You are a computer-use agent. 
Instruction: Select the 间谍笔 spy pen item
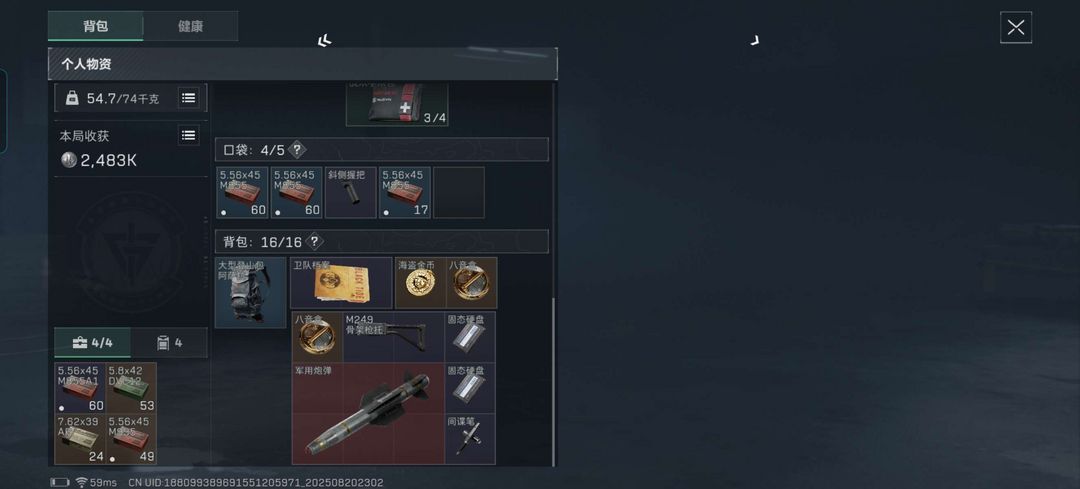tap(470, 439)
